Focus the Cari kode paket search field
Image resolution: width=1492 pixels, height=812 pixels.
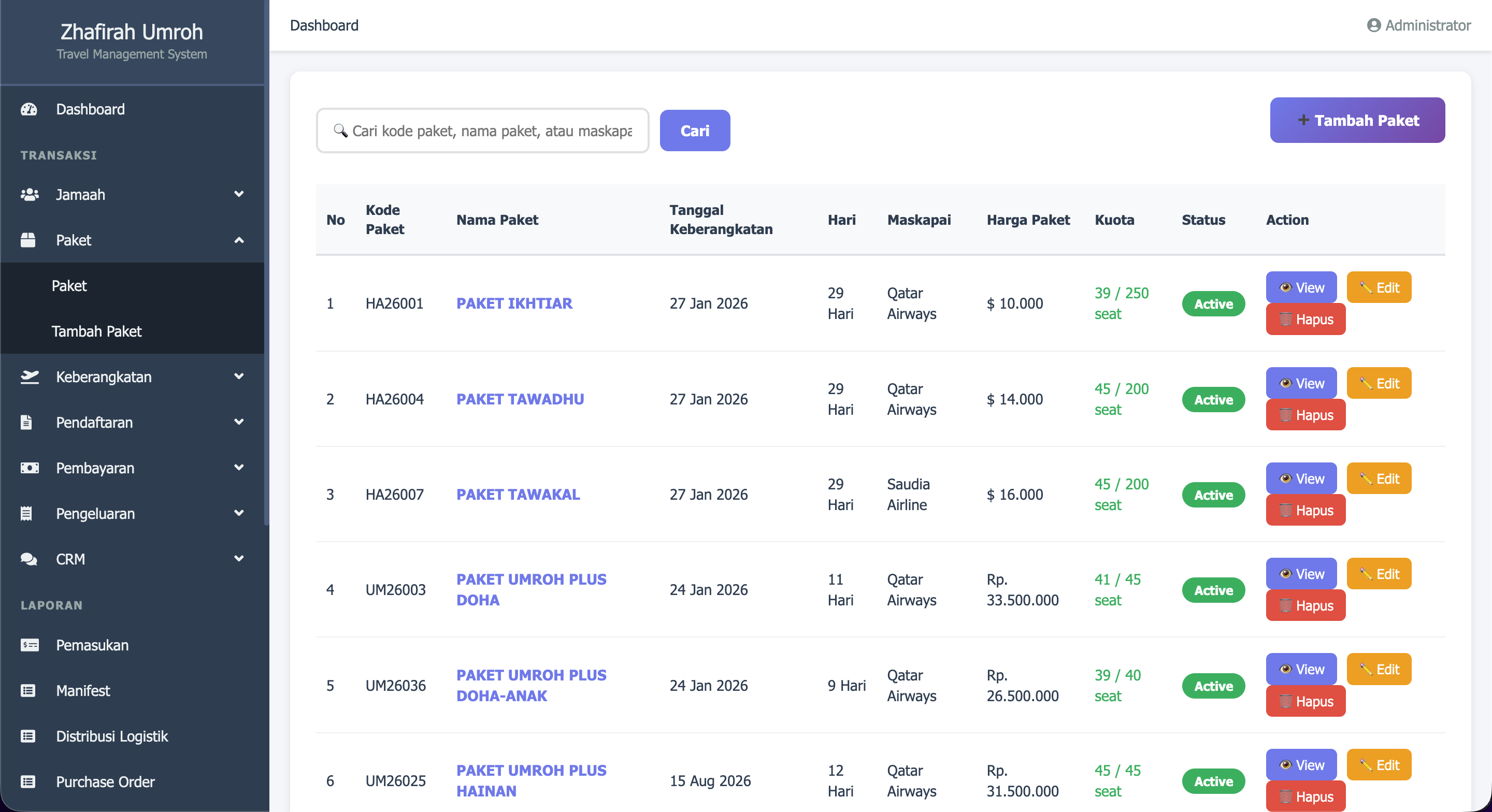click(482, 130)
